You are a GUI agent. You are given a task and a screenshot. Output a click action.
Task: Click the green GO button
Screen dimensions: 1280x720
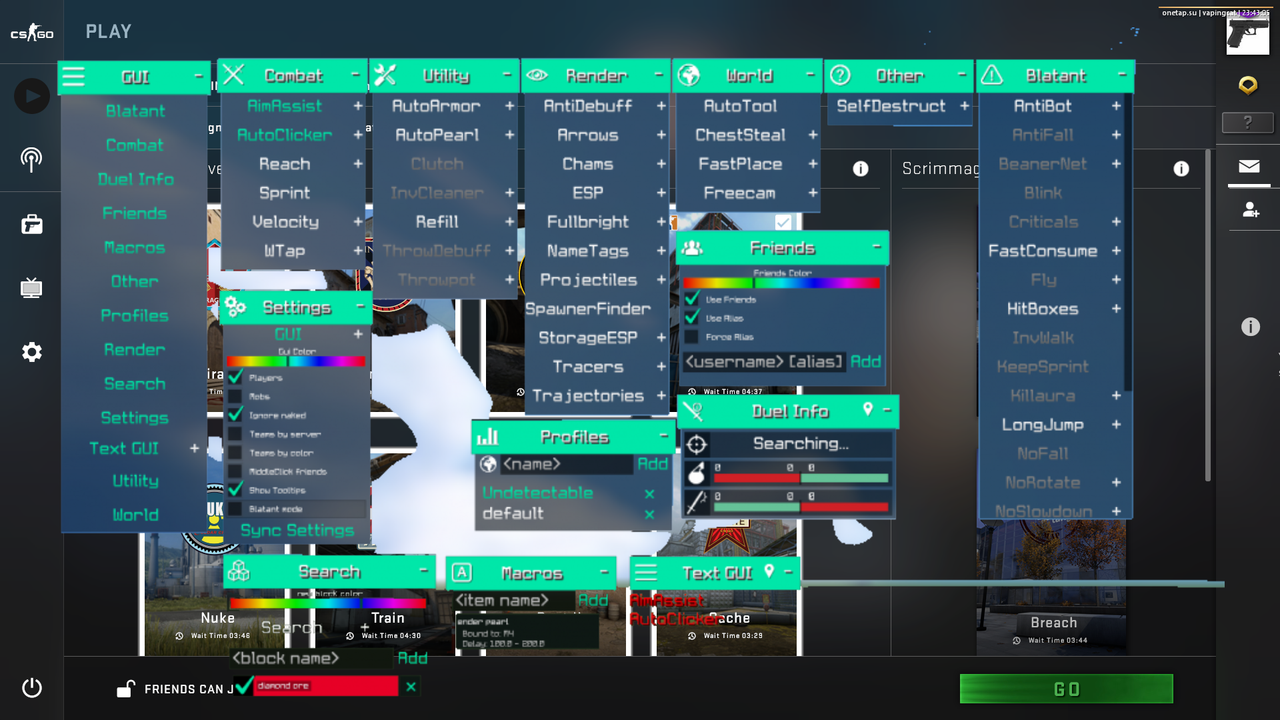pos(1066,689)
